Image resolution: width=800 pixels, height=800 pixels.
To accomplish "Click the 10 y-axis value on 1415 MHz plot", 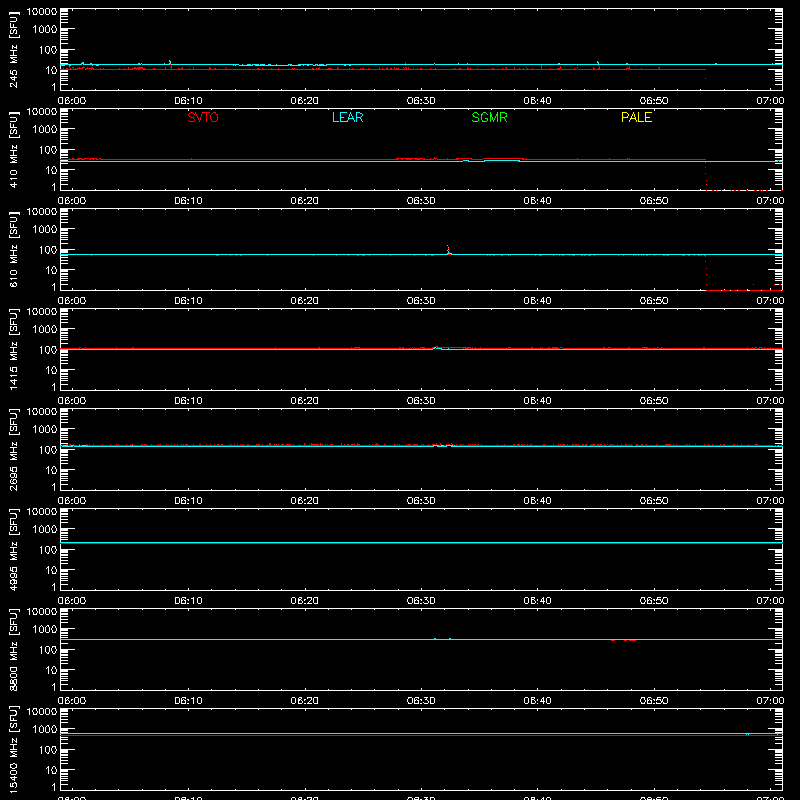I will 51,370.
